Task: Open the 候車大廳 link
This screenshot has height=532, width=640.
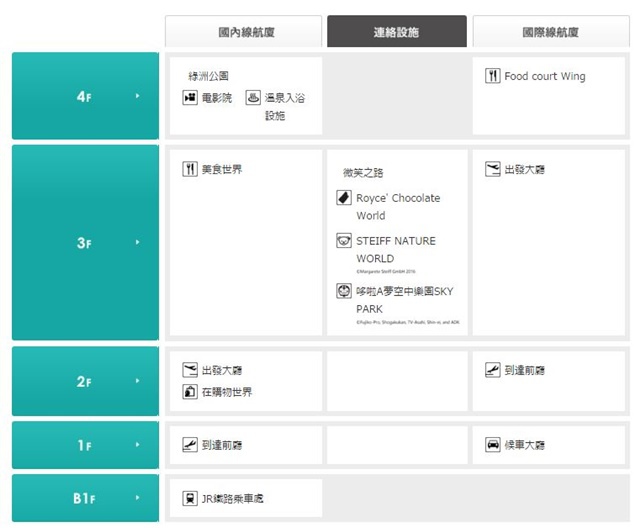Action: pyautogui.click(x=525, y=445)
